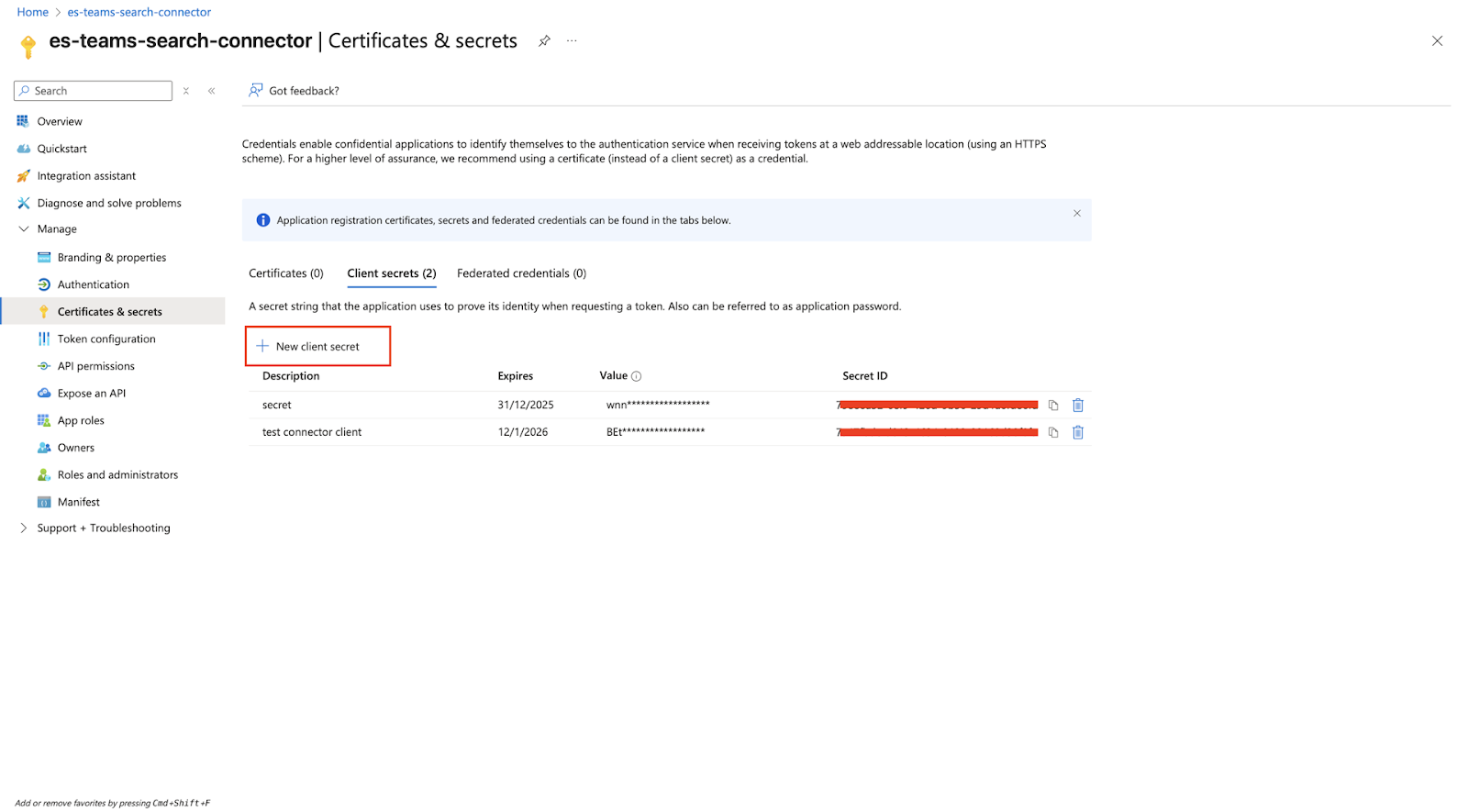Collapse the Manage section
The height and width of the screenshot is (812, 1468).
click(24, 229)
